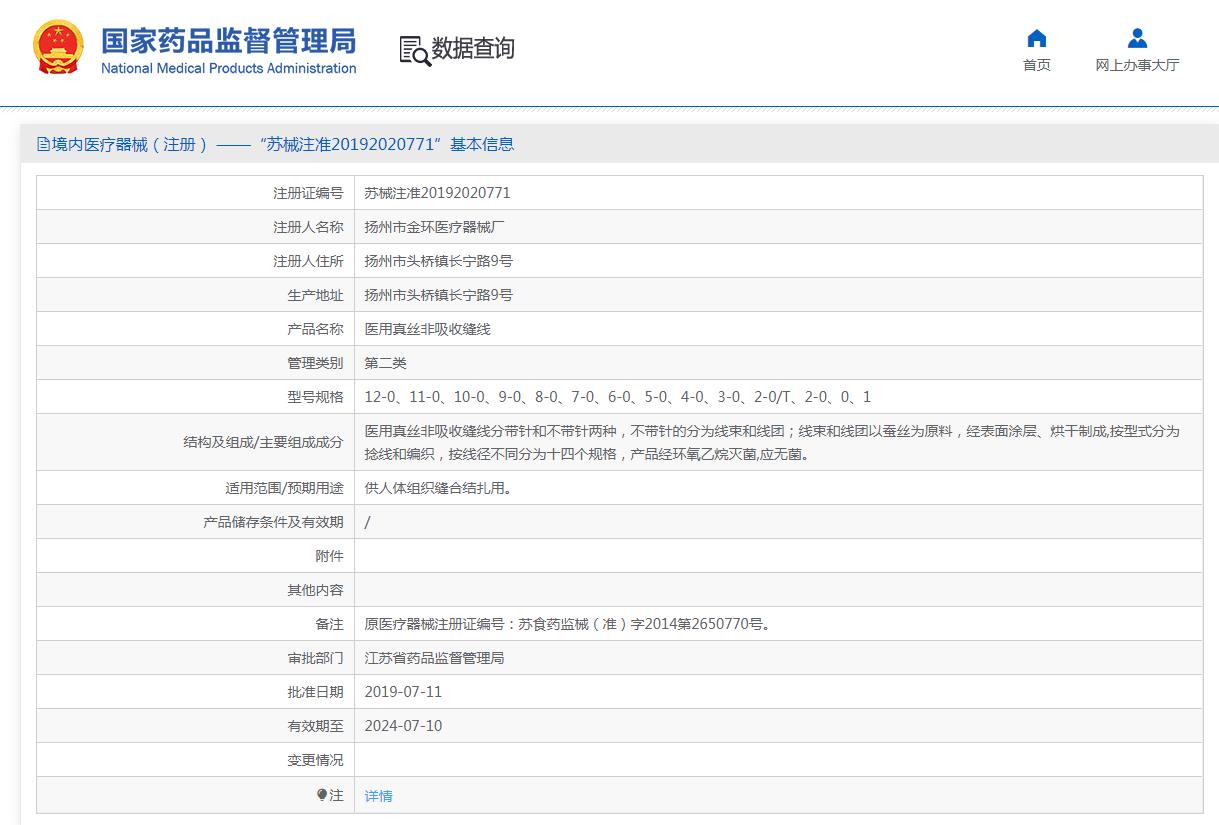1219x825 pixels.
Task: Click the slash value for 产品储存条件及有效期
Action: tap(367, 522)
